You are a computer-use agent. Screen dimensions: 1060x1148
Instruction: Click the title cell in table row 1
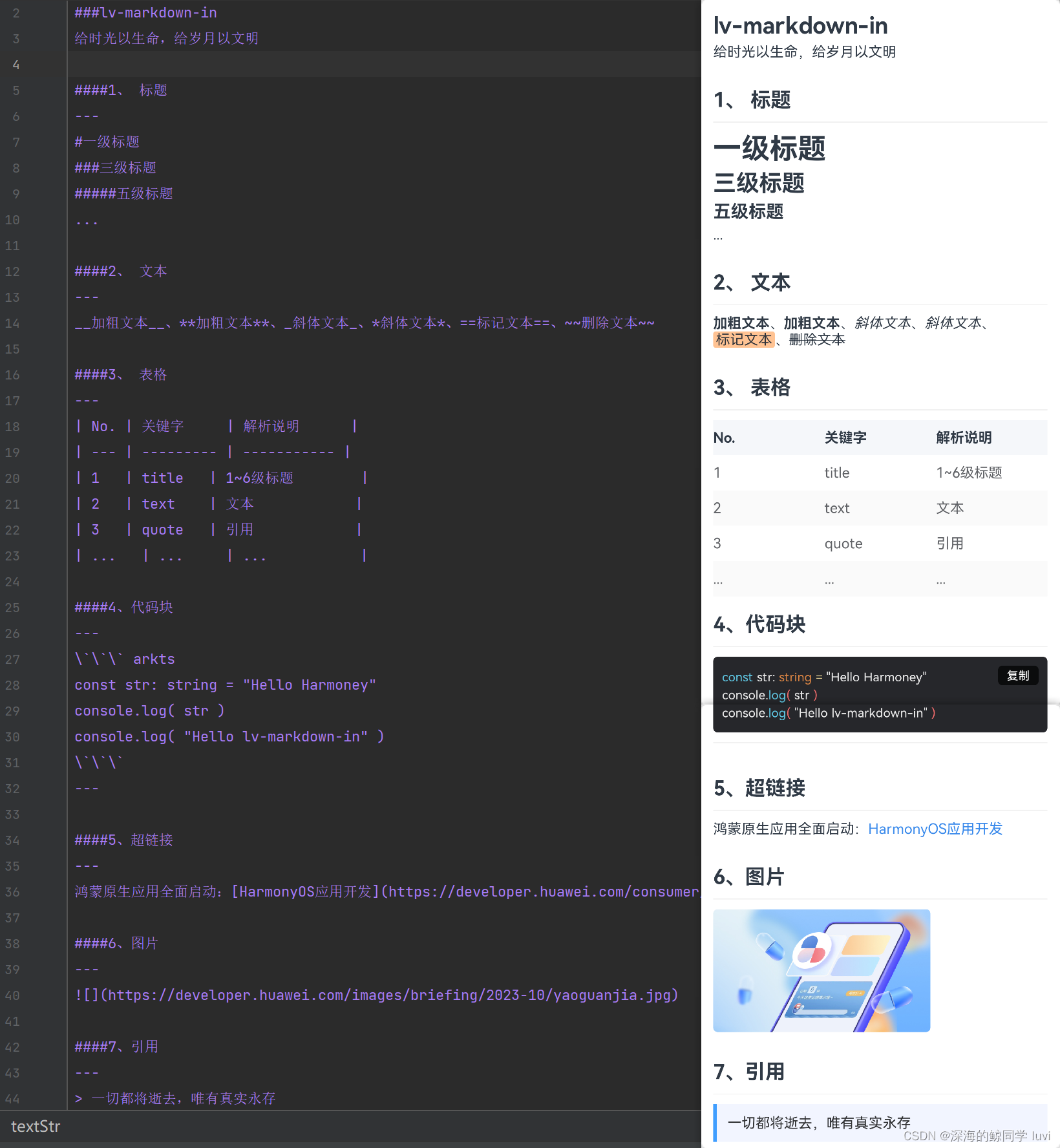tap(837, 473)
